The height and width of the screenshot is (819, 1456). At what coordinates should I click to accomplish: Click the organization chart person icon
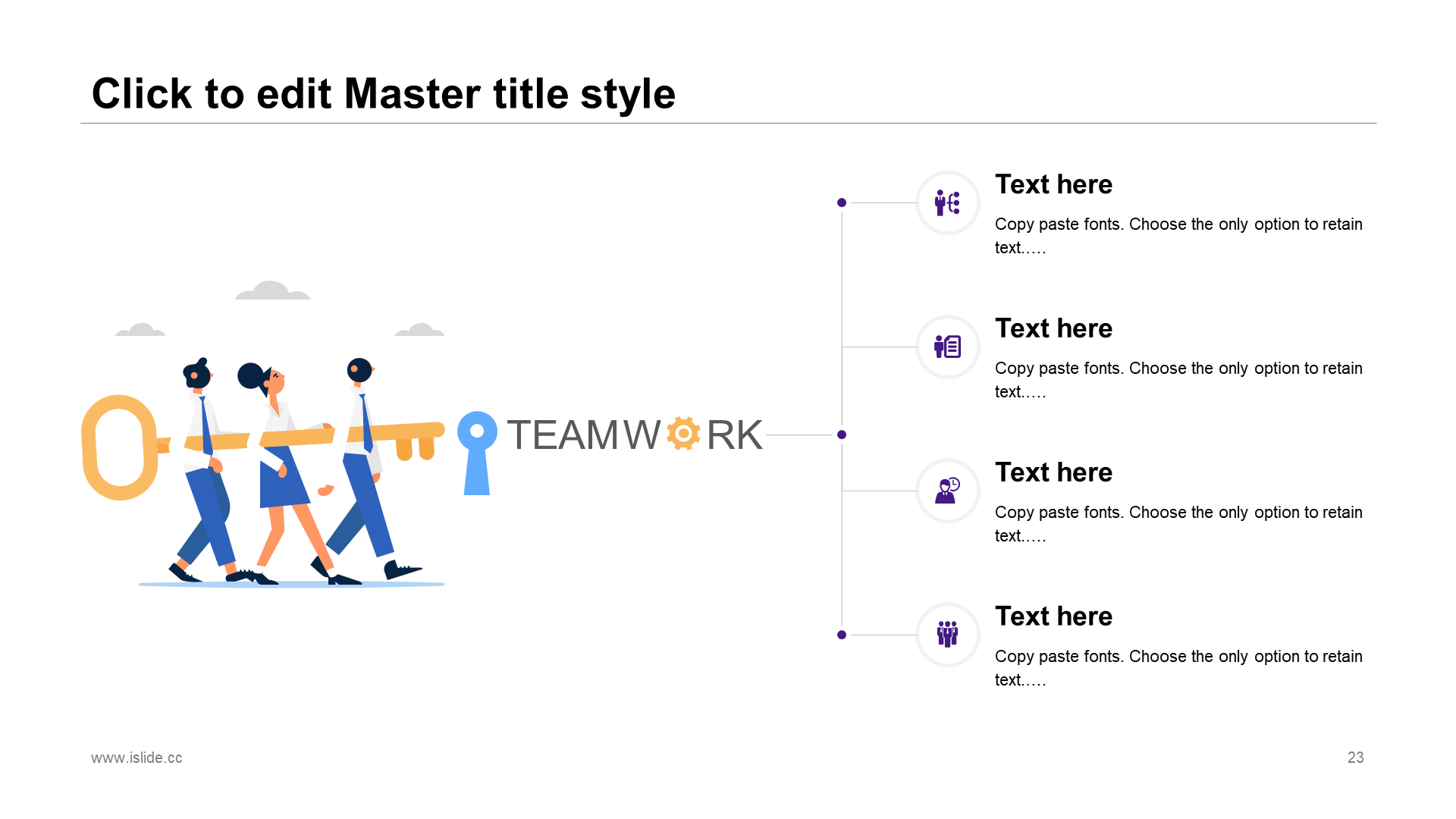click(947, 202)
